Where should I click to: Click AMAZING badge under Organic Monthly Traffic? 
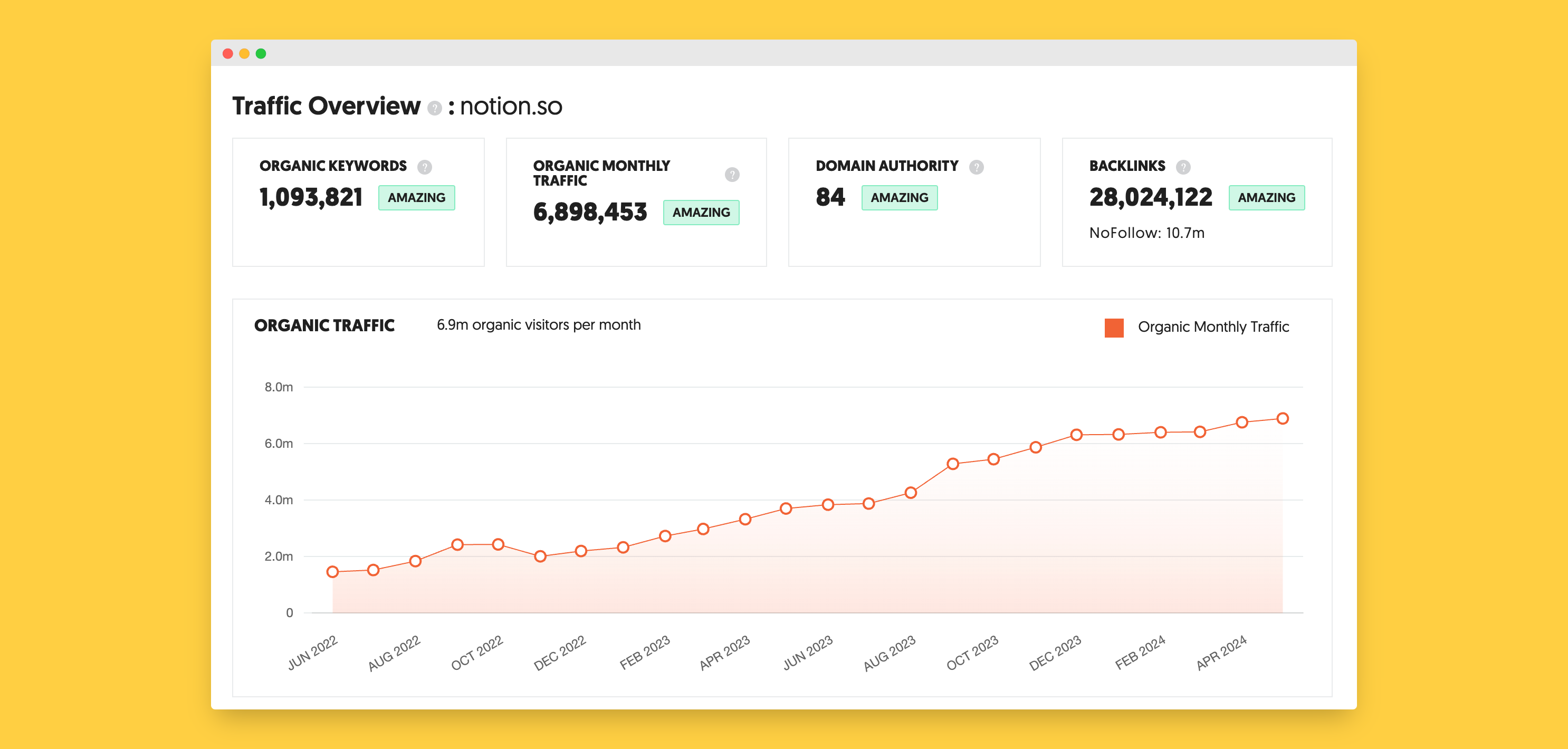[701, 213]
